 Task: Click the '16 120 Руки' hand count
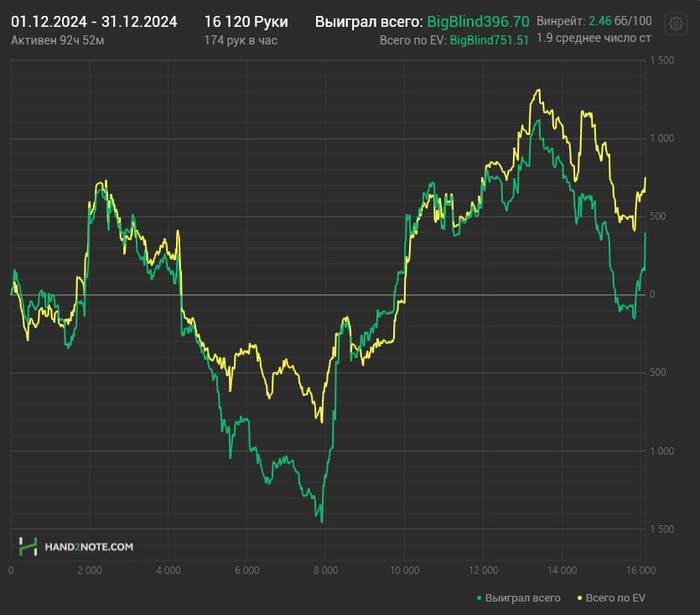click(x=246, y=21)
